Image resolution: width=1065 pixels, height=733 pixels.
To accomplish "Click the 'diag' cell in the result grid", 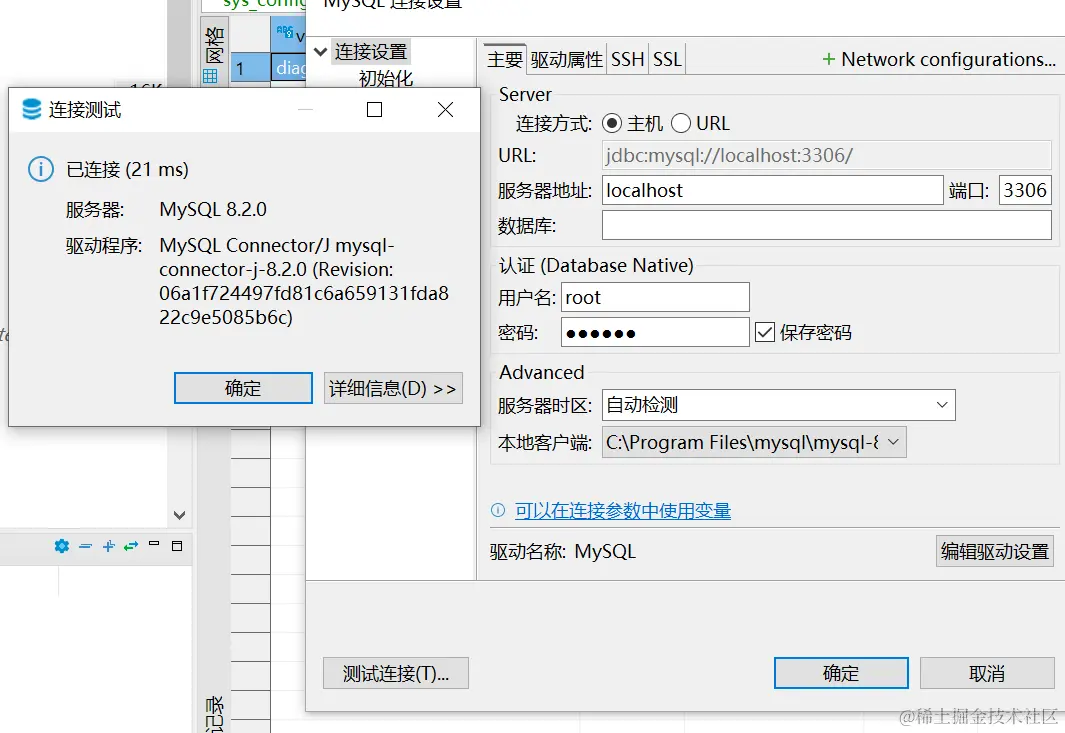I will point(289,69).
